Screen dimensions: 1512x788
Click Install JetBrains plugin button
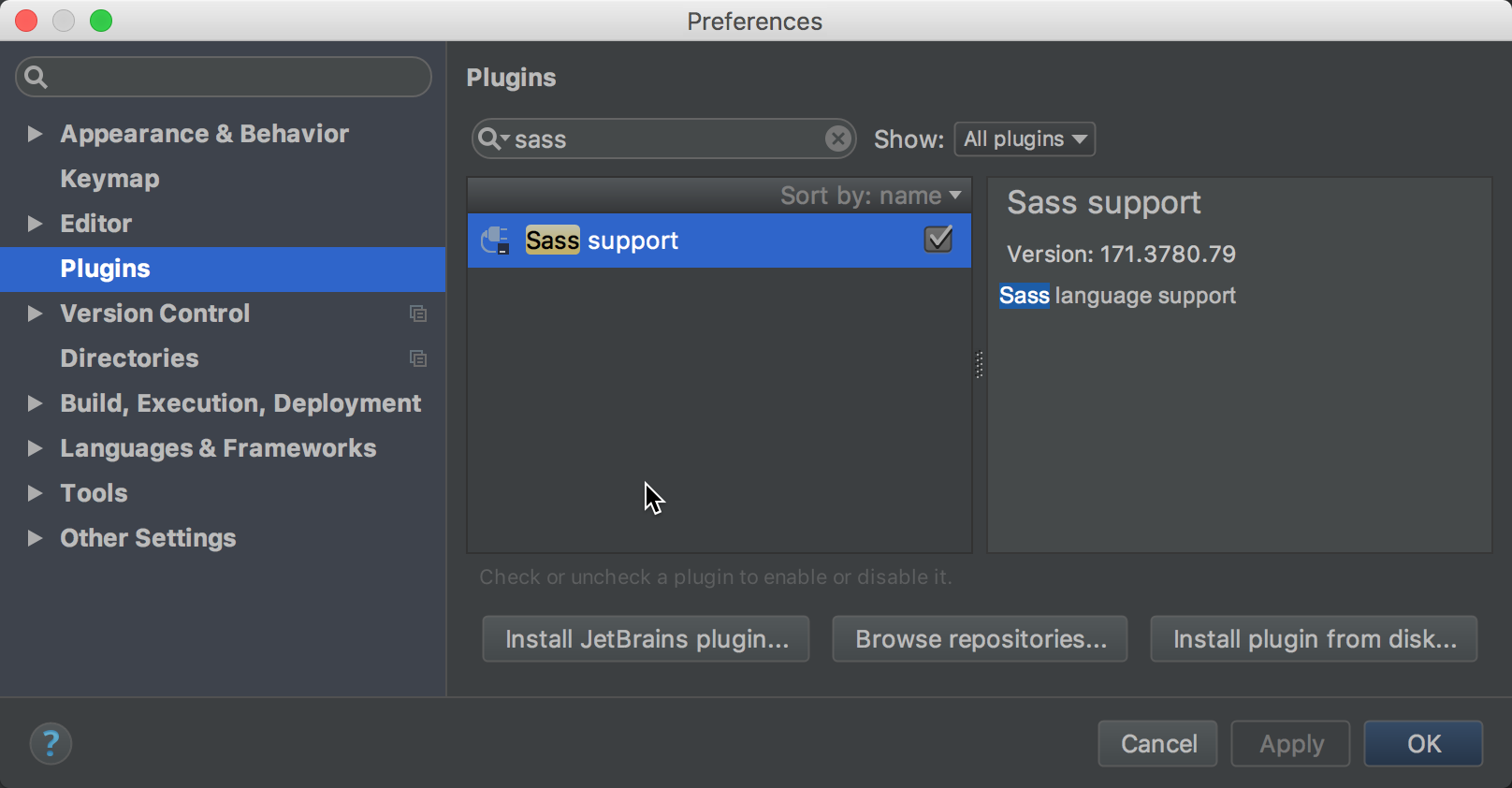point(646,639)
